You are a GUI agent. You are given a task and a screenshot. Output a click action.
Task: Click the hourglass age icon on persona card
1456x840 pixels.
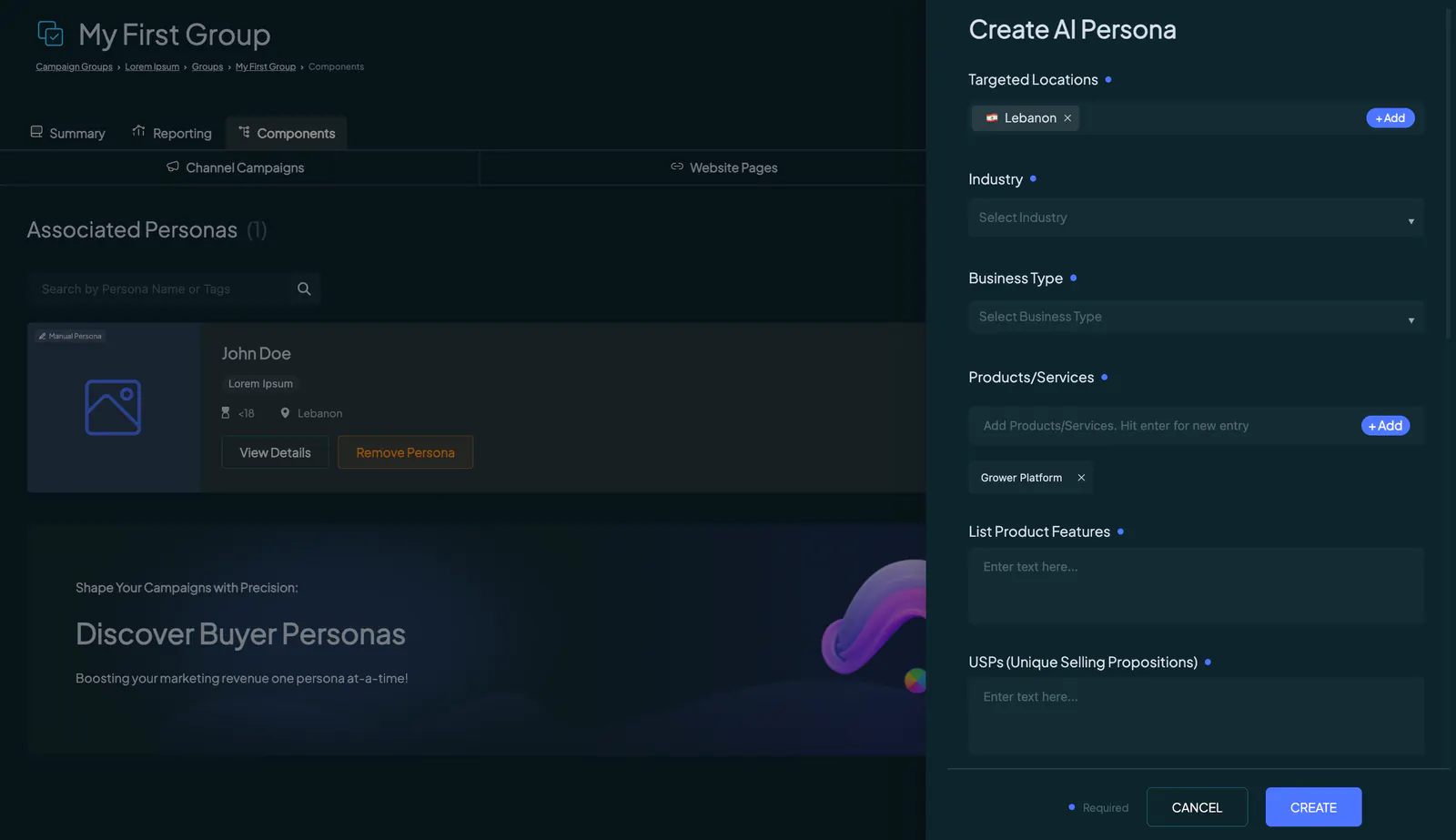(226, 413)
